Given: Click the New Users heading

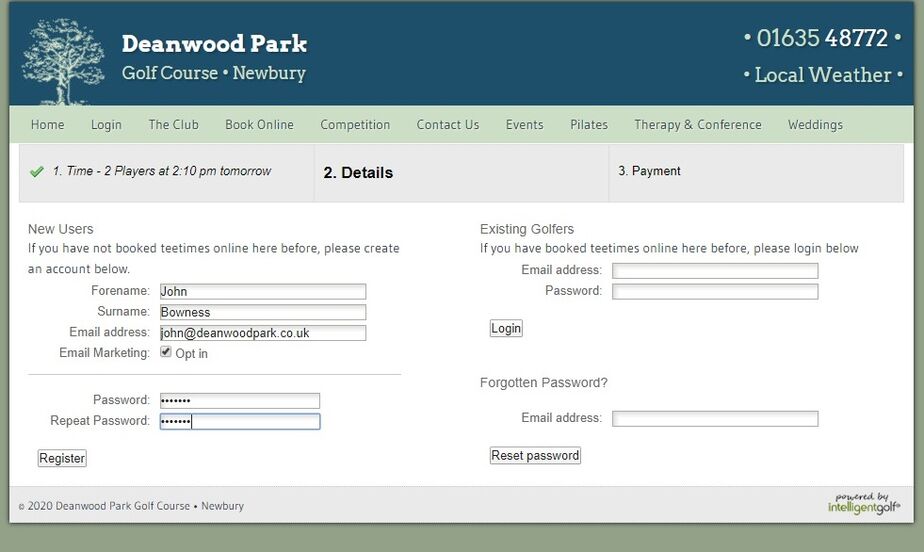Looking at the screenshot, I should tap(61, 229).
